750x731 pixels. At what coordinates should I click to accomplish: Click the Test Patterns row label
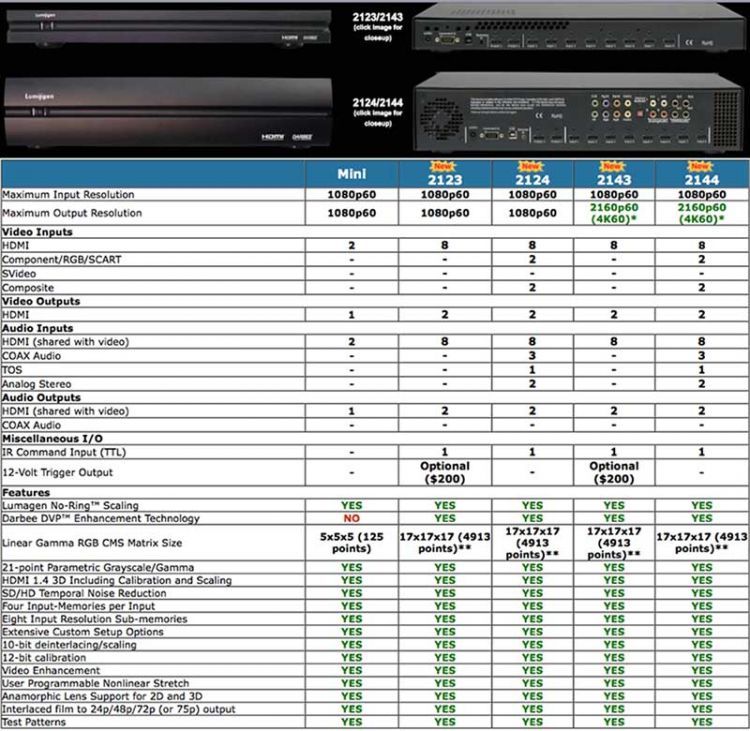coord(34,722)
